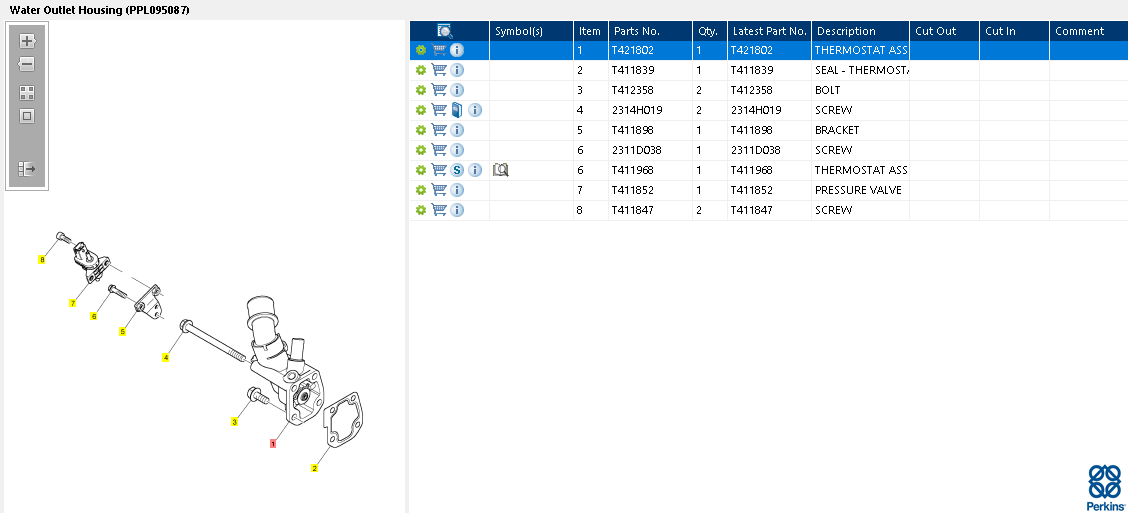The height and width of the screenshot is (513, 1128).
Task: Add T411852 to cart via cart icon
Action: (x=439, y=190)
